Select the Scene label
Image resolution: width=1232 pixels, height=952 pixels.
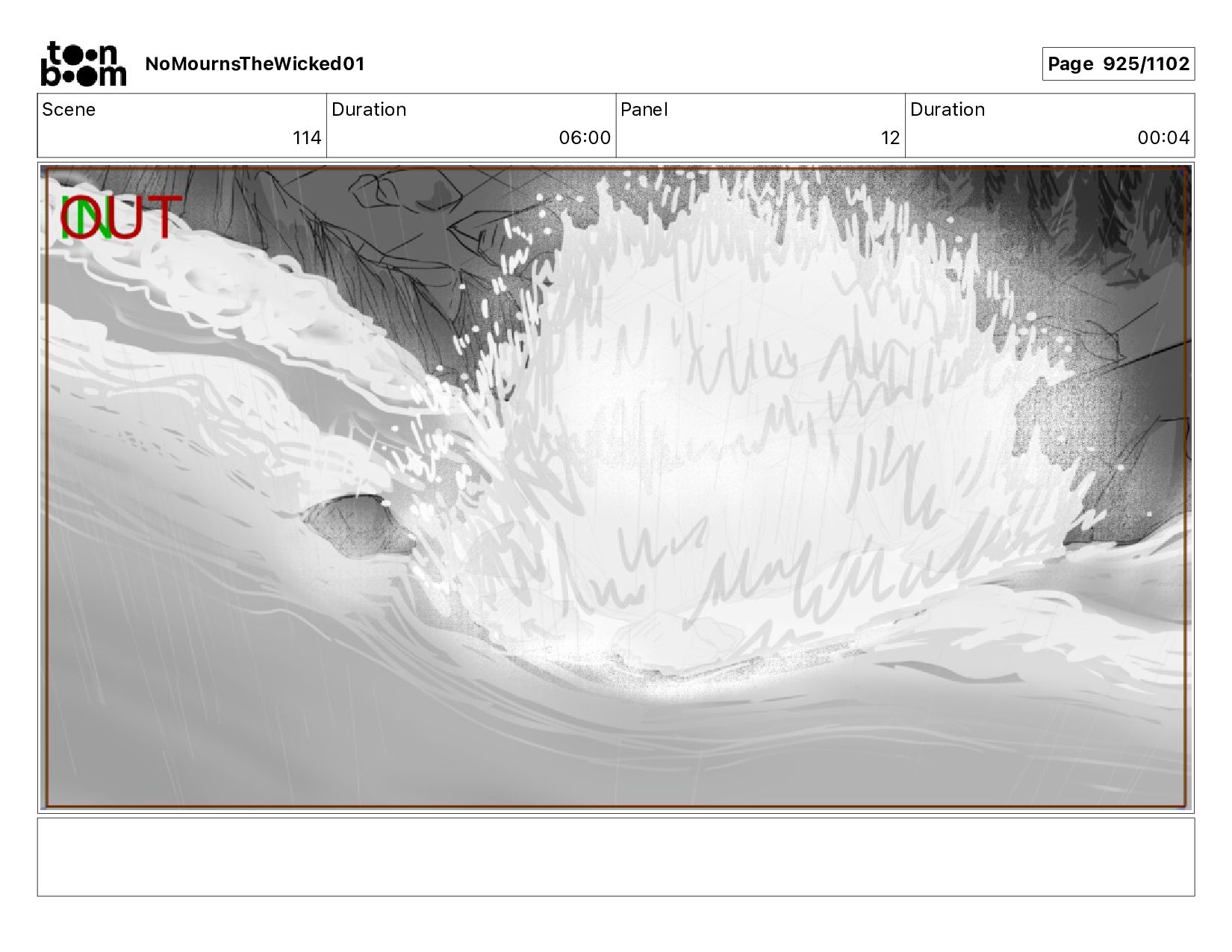coord(69,110)
